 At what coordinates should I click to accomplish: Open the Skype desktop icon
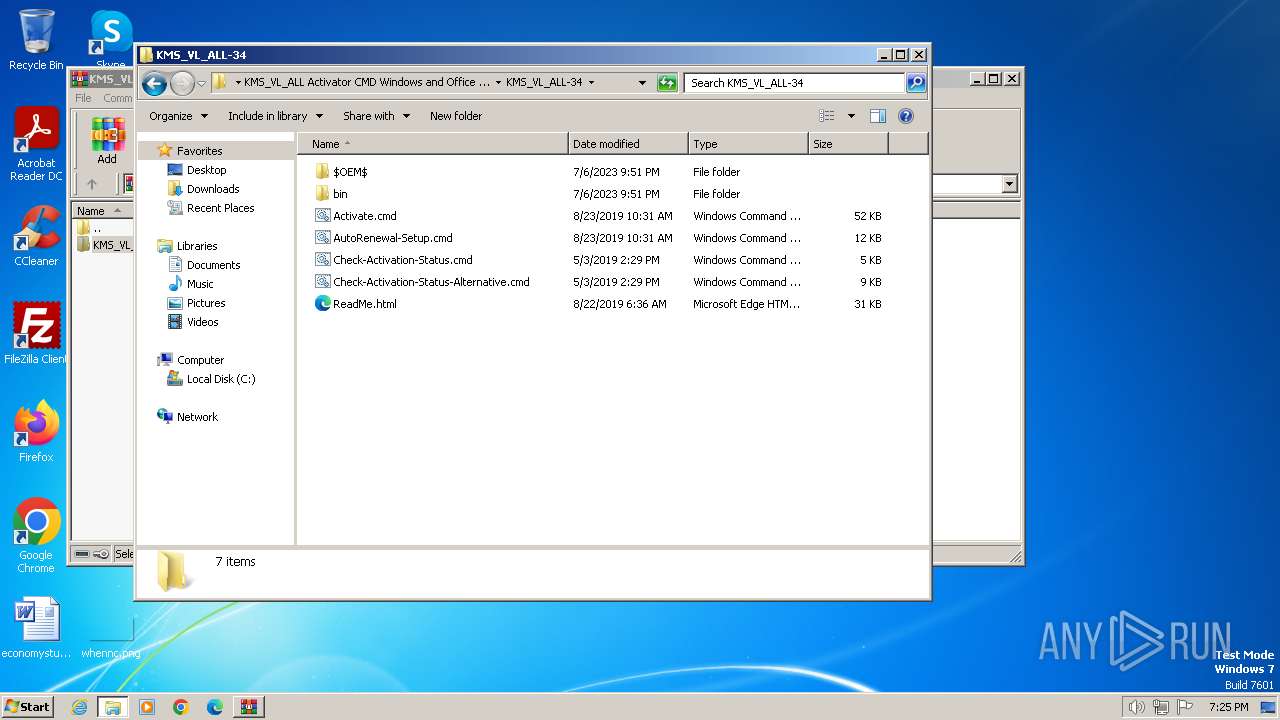click(x=110, y=40)
